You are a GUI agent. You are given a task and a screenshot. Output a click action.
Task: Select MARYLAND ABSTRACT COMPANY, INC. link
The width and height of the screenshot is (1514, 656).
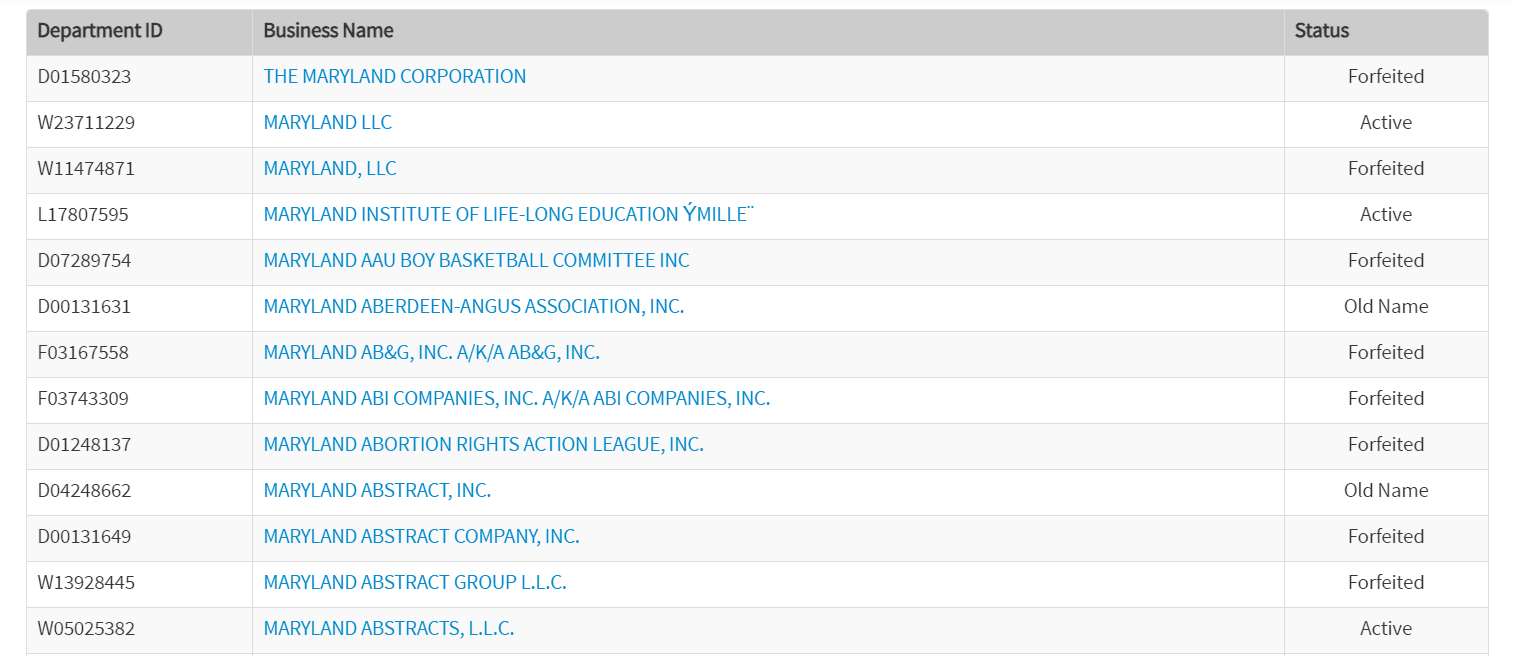point(421,537)
